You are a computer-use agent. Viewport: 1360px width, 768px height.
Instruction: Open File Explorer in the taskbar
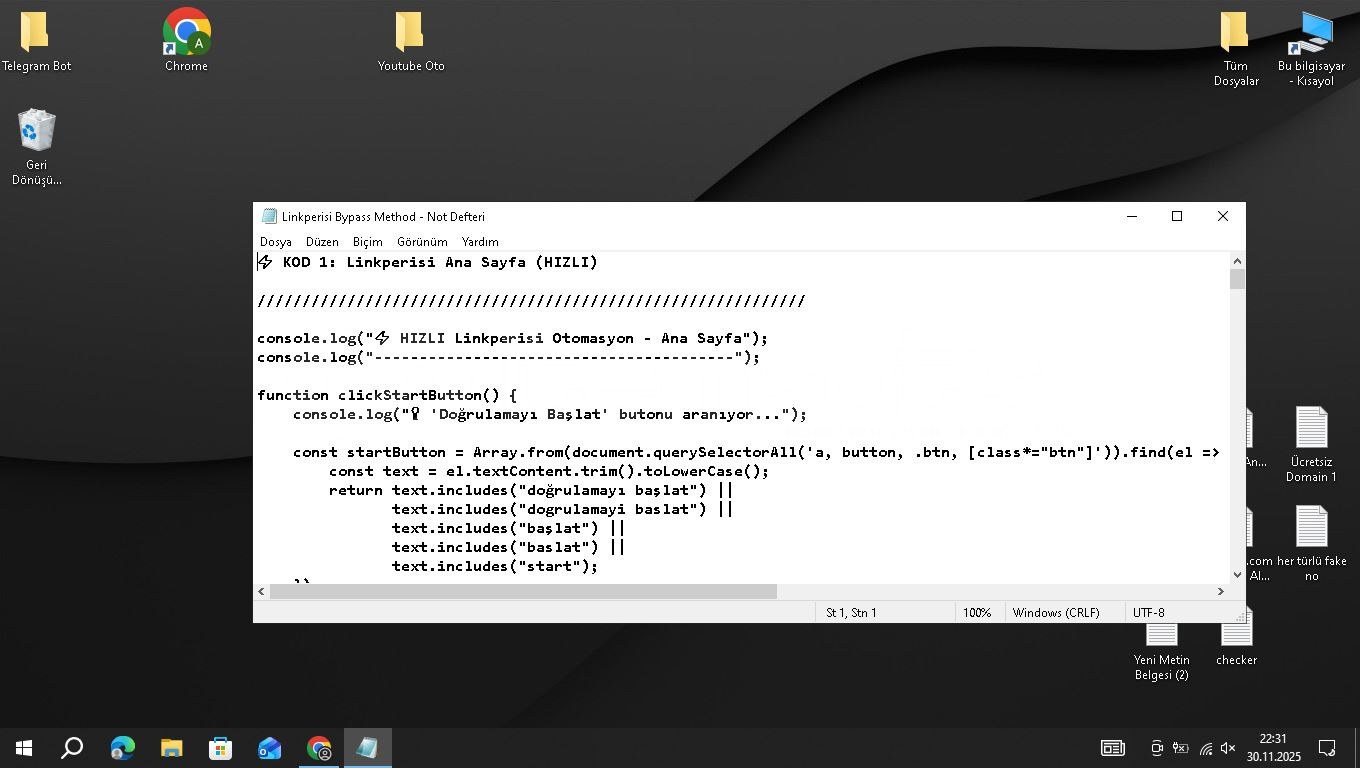click(171, 748)
